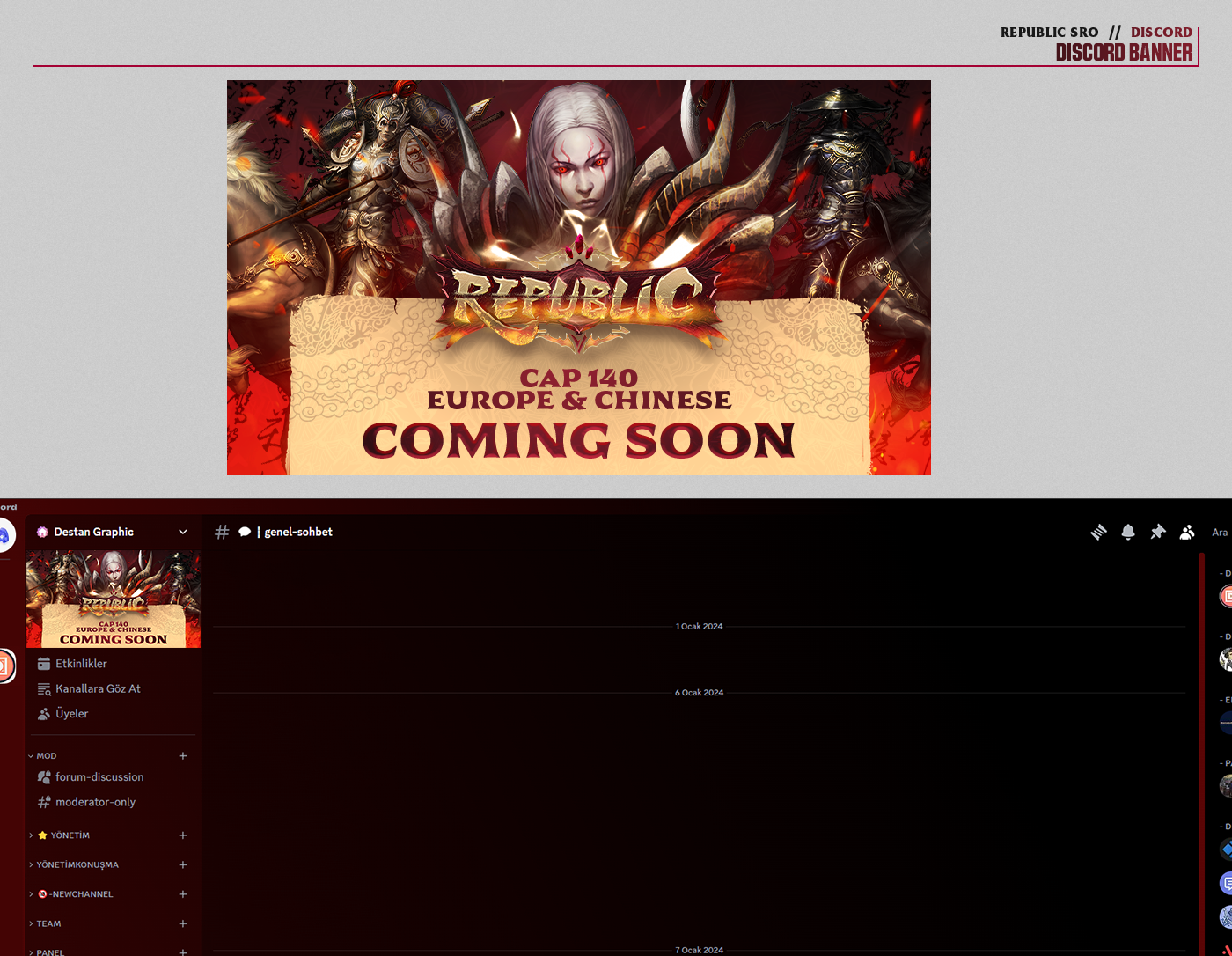
Task: Click the plus icon beside YÖNETİM
Action: pos(183,835)
